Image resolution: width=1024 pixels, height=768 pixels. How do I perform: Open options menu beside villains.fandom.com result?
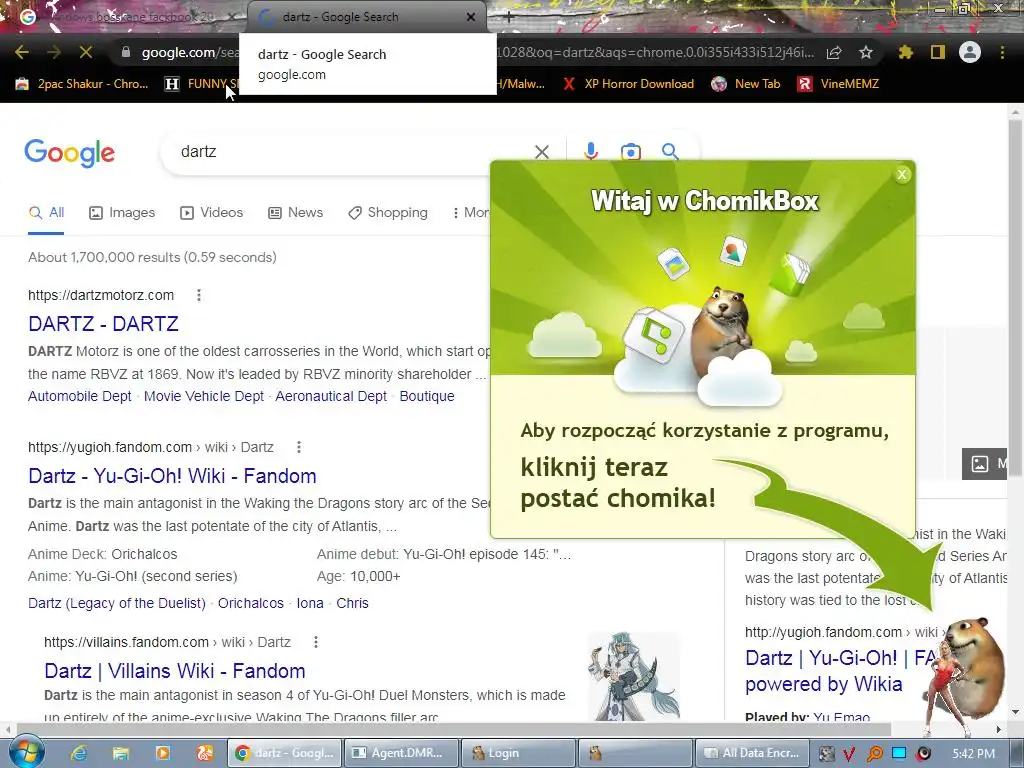point(315,643)
